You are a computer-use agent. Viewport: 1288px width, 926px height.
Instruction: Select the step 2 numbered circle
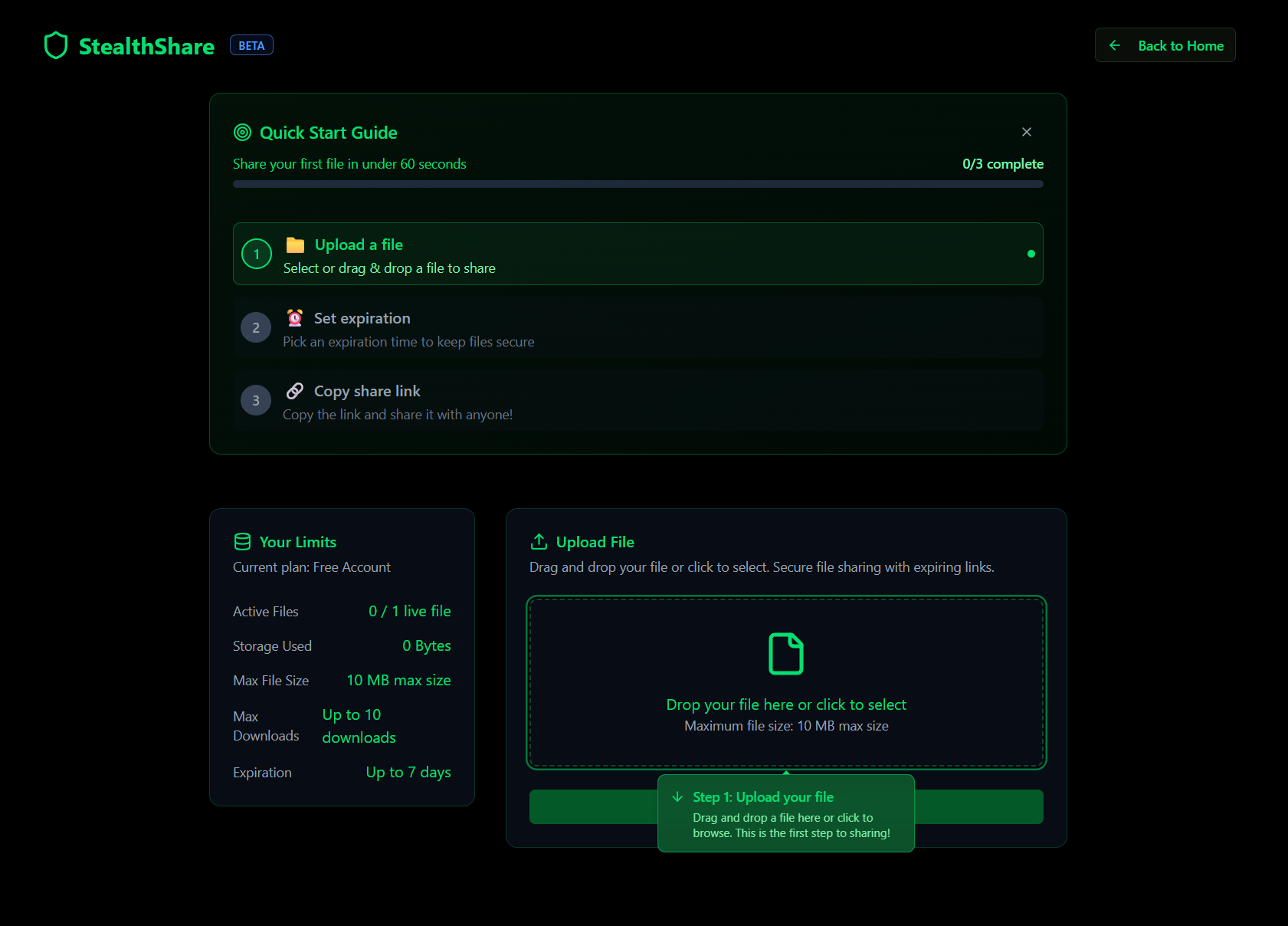256,327
